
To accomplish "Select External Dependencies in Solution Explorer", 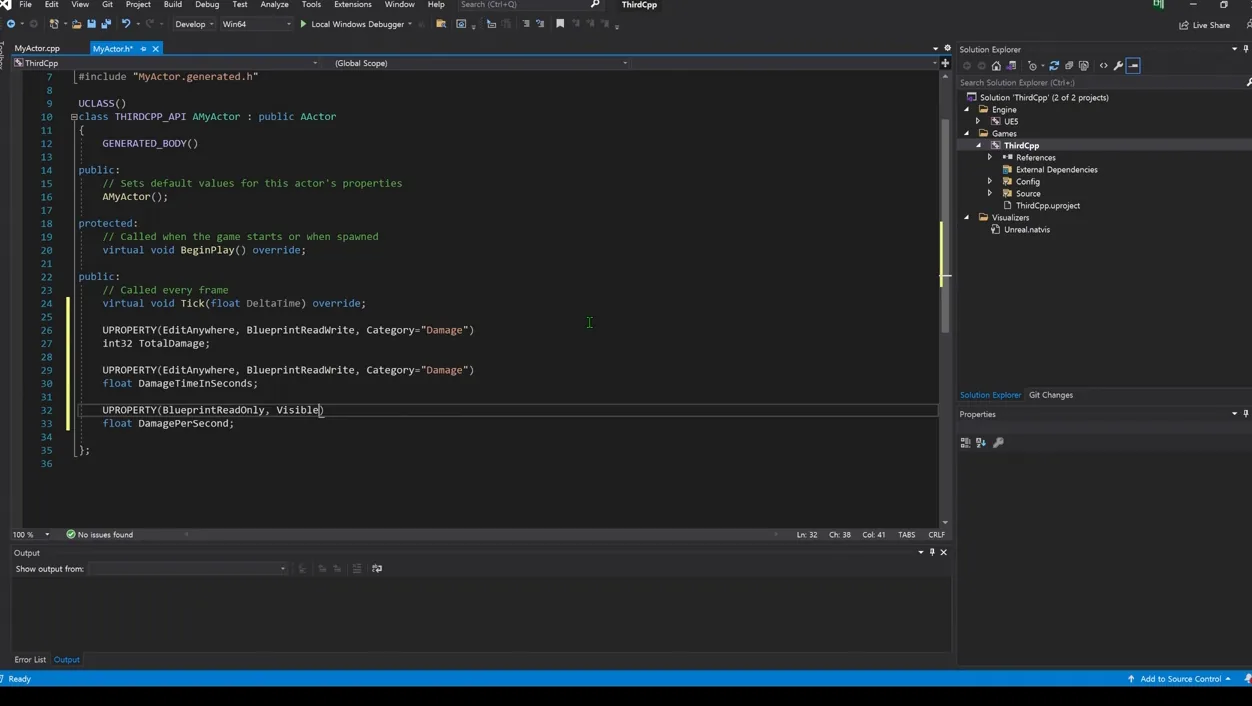I will click(1056, 170).
